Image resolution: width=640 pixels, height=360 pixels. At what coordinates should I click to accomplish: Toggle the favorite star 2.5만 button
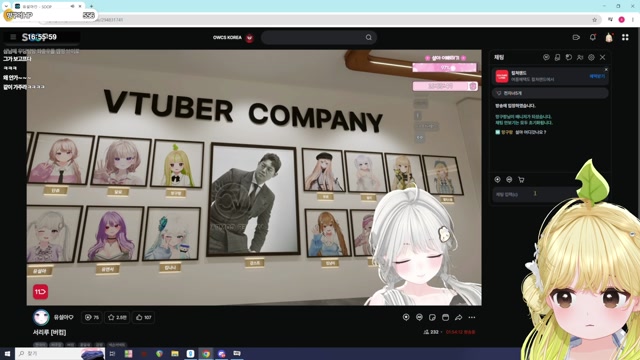pyautogui.click(x=117, y=317)
